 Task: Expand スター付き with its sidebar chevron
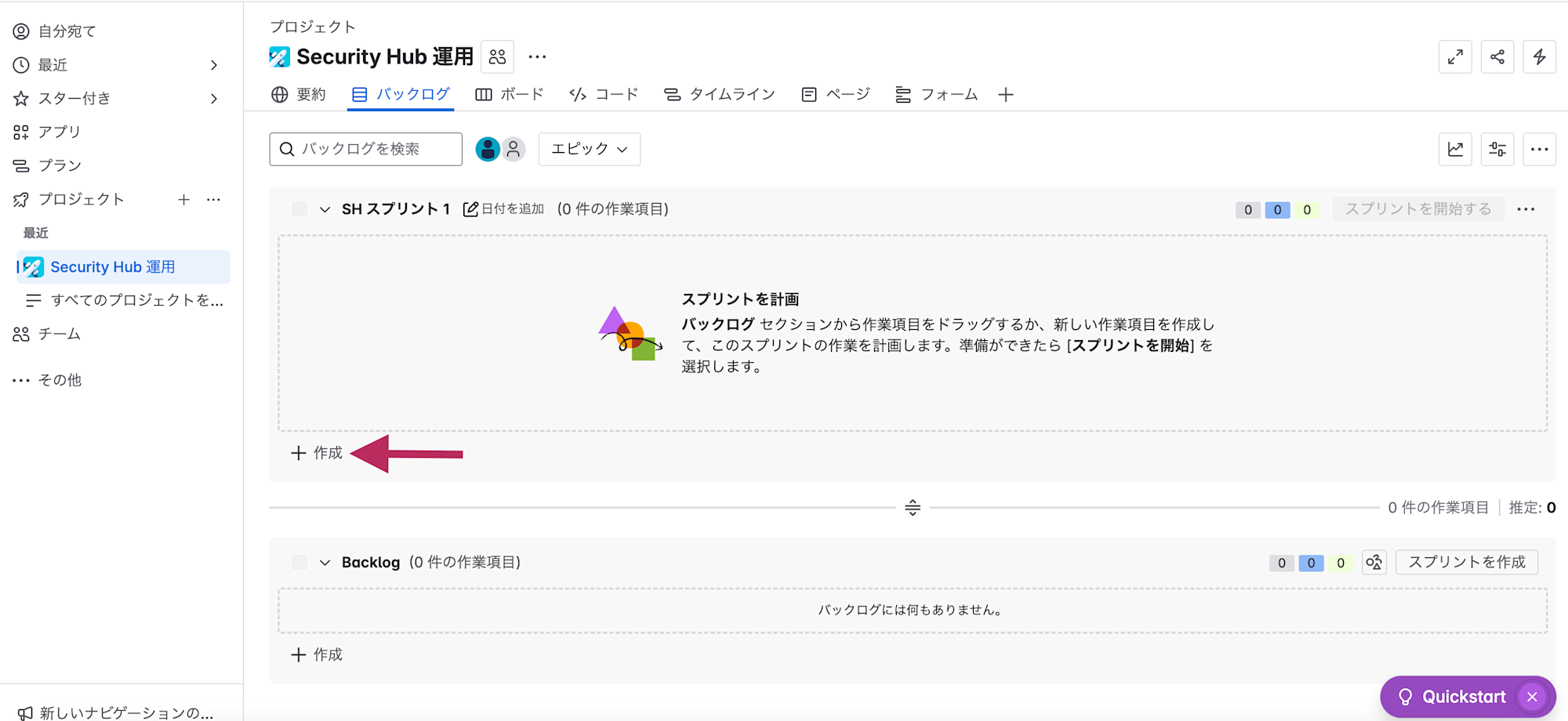214,99
